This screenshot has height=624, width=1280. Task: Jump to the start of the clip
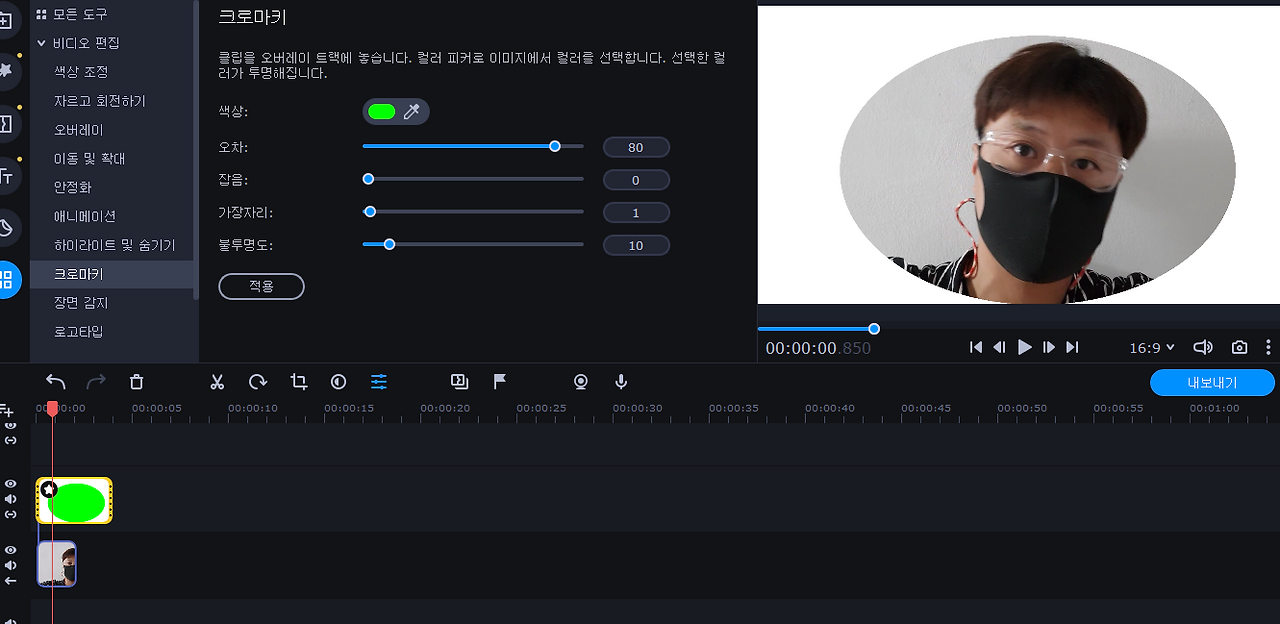click(x=976, y=347)
